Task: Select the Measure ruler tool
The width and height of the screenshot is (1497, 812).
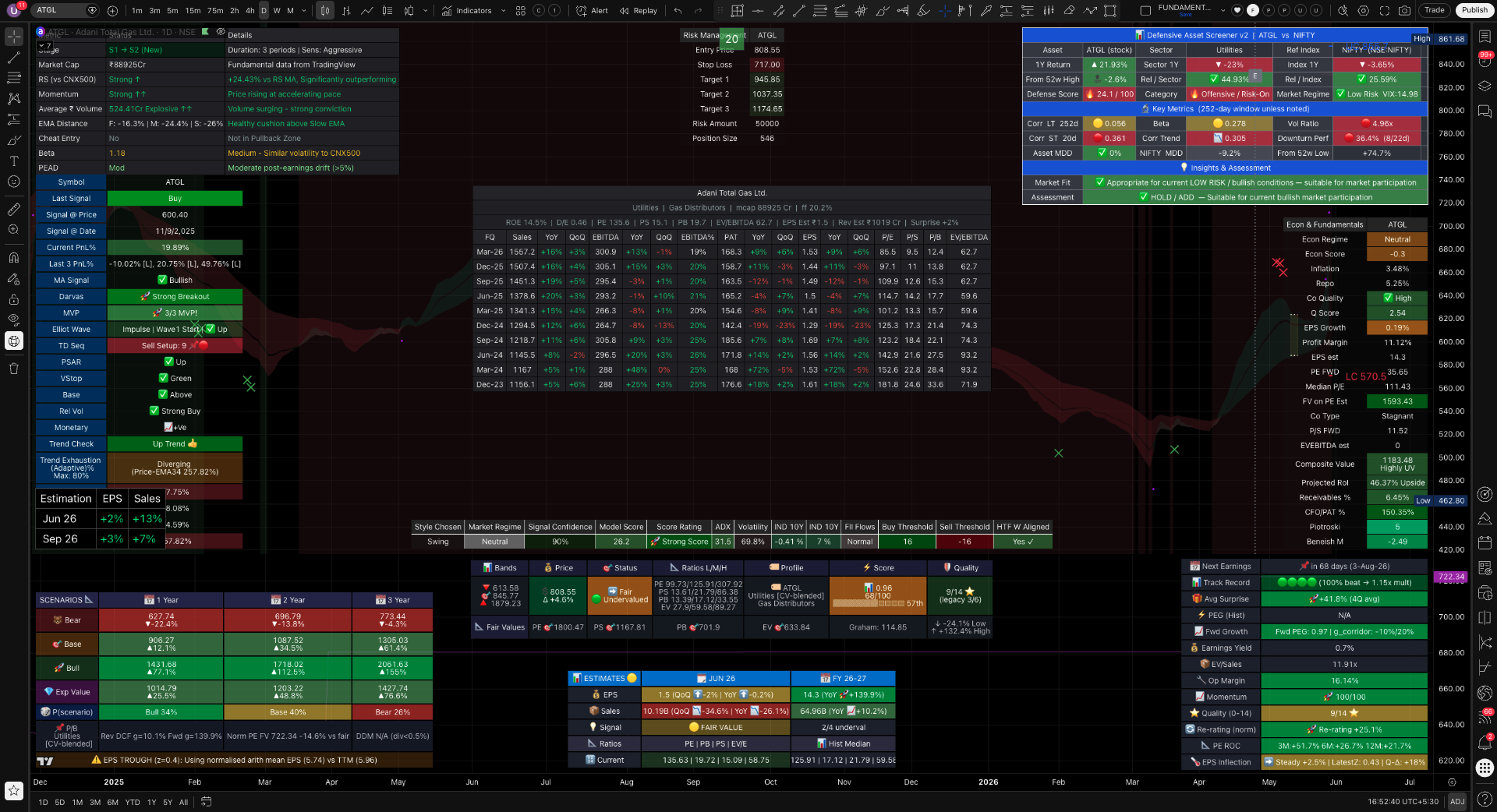Action: [x=14, y=209]
